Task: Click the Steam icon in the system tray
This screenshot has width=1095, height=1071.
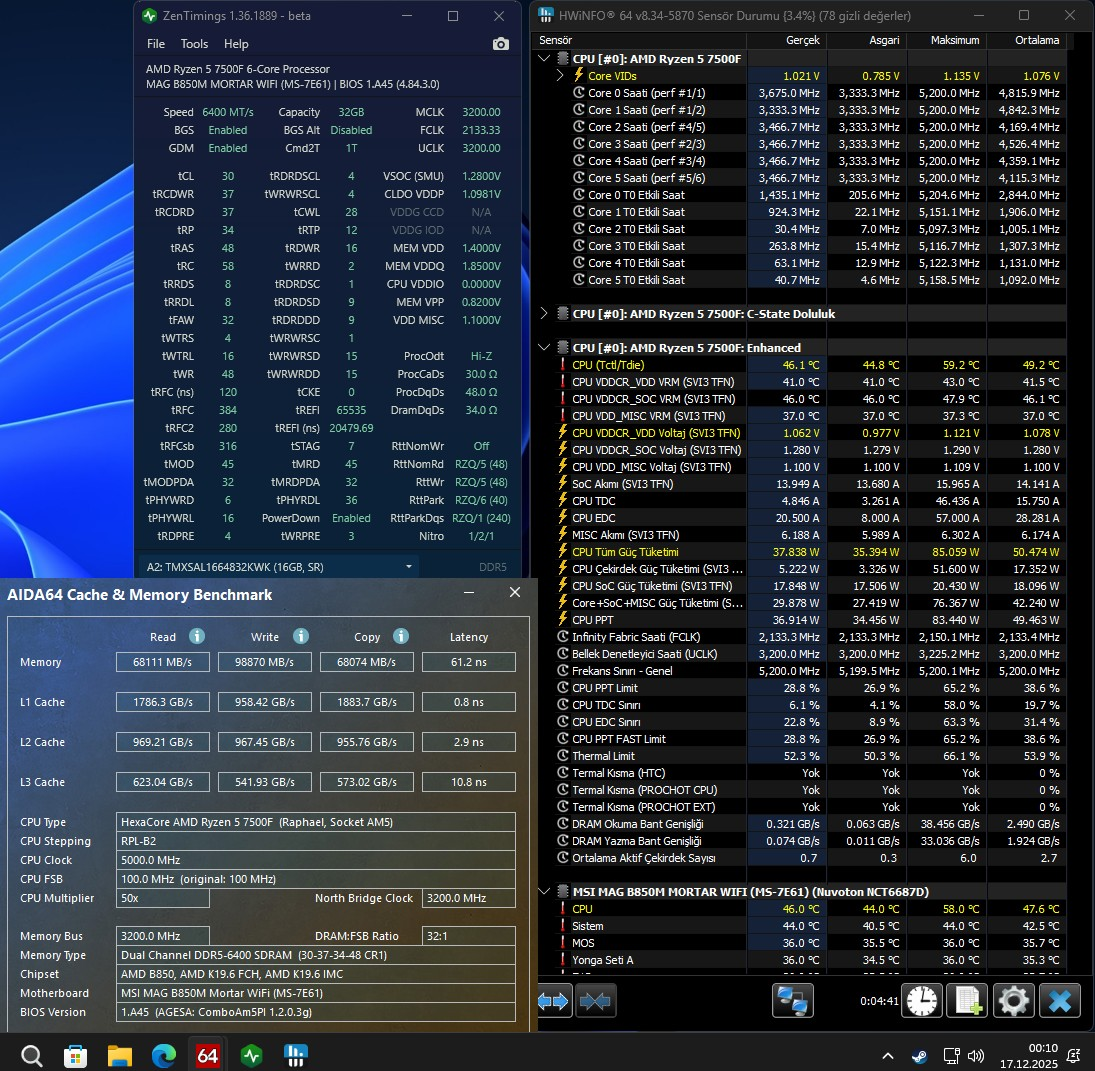Action: (920, 1056)
